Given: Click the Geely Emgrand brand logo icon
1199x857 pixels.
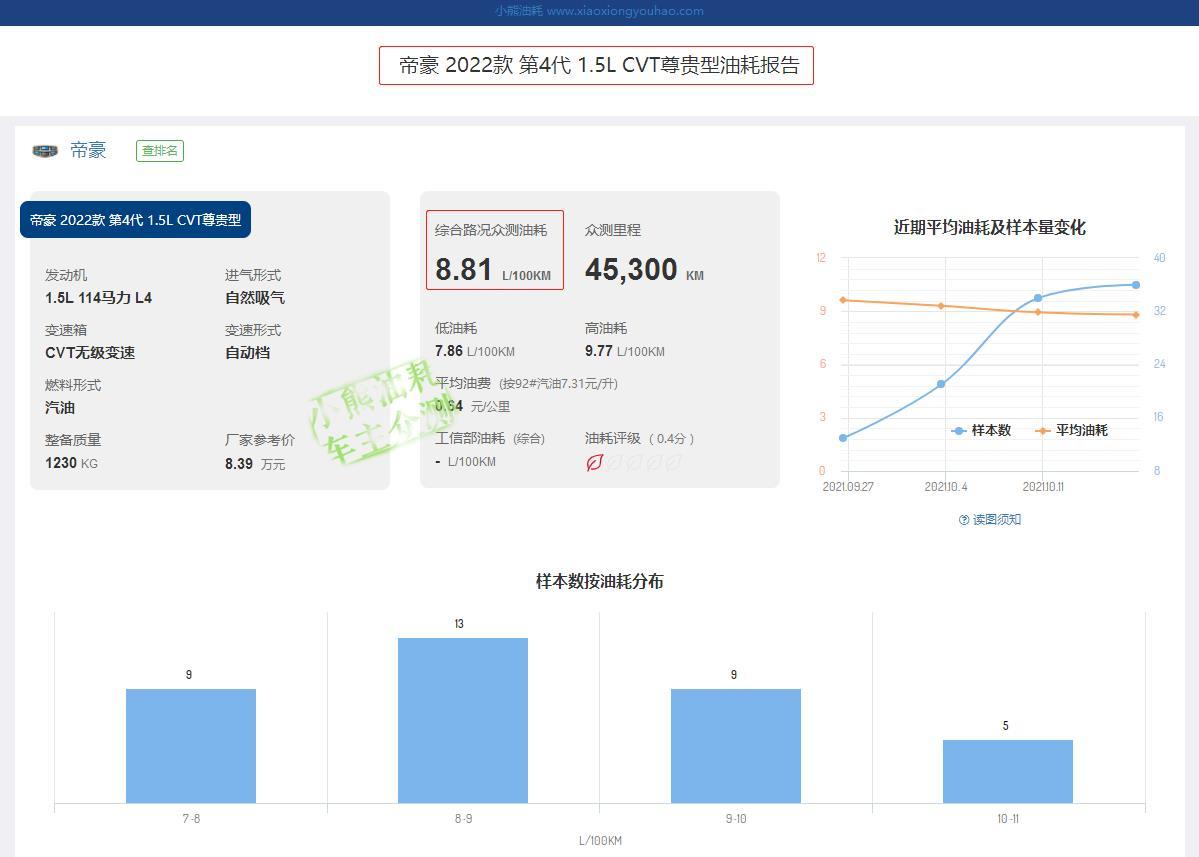Looking at the screenshot, I should pos(45,151).
